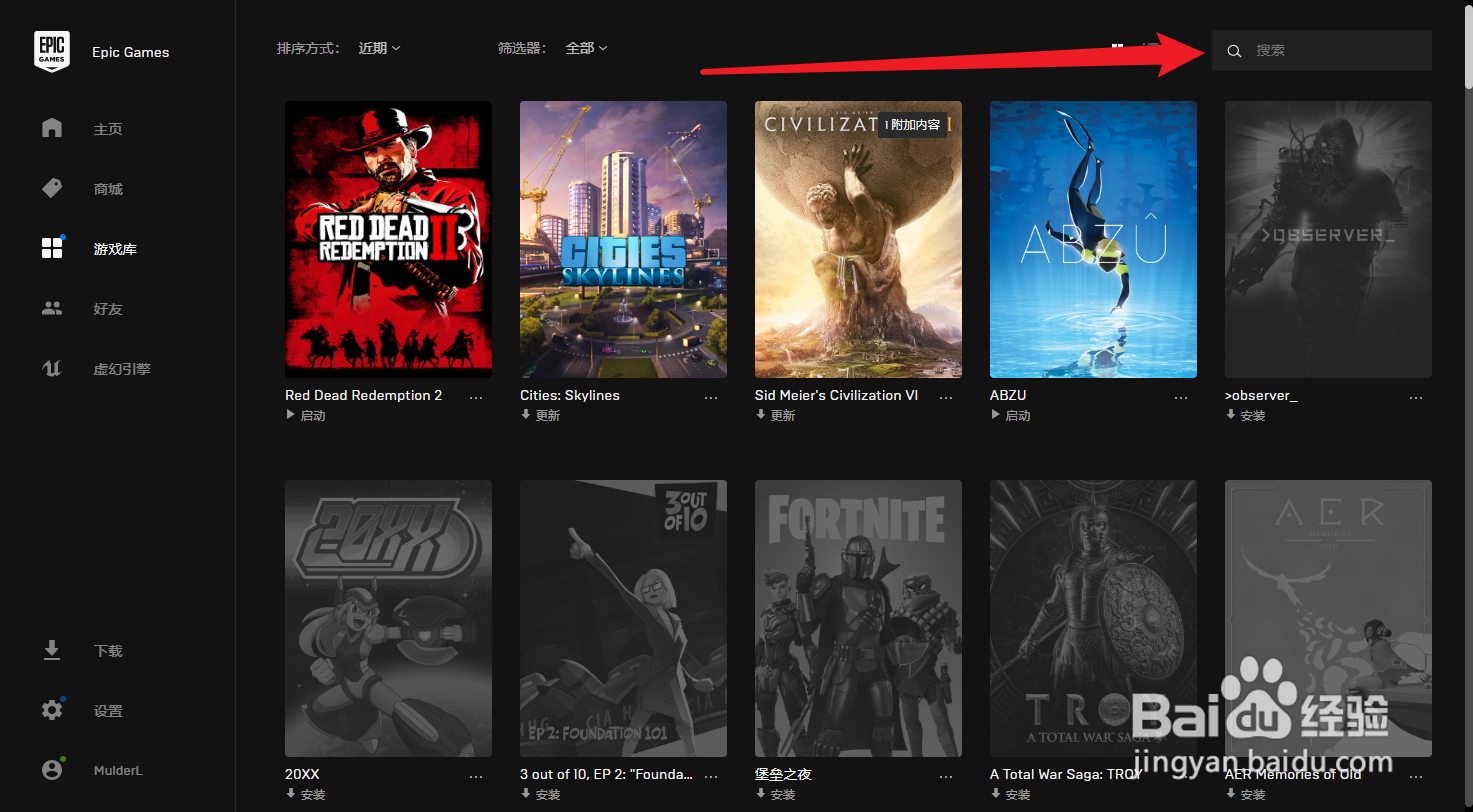
Task: Open the 下载 downloads arrow icon
Action: [52, 651]
